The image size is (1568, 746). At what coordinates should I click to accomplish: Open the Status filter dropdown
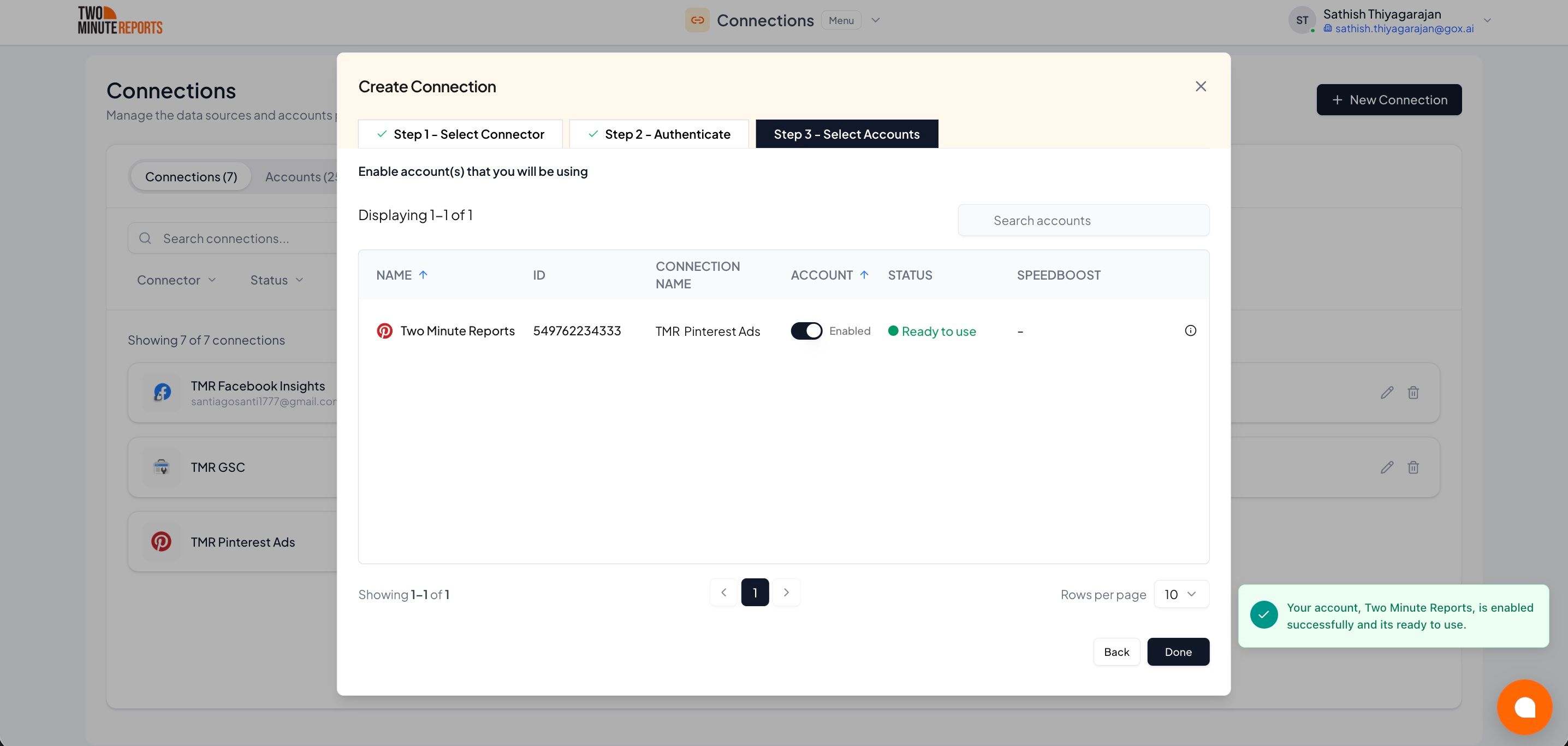point(276,280)
